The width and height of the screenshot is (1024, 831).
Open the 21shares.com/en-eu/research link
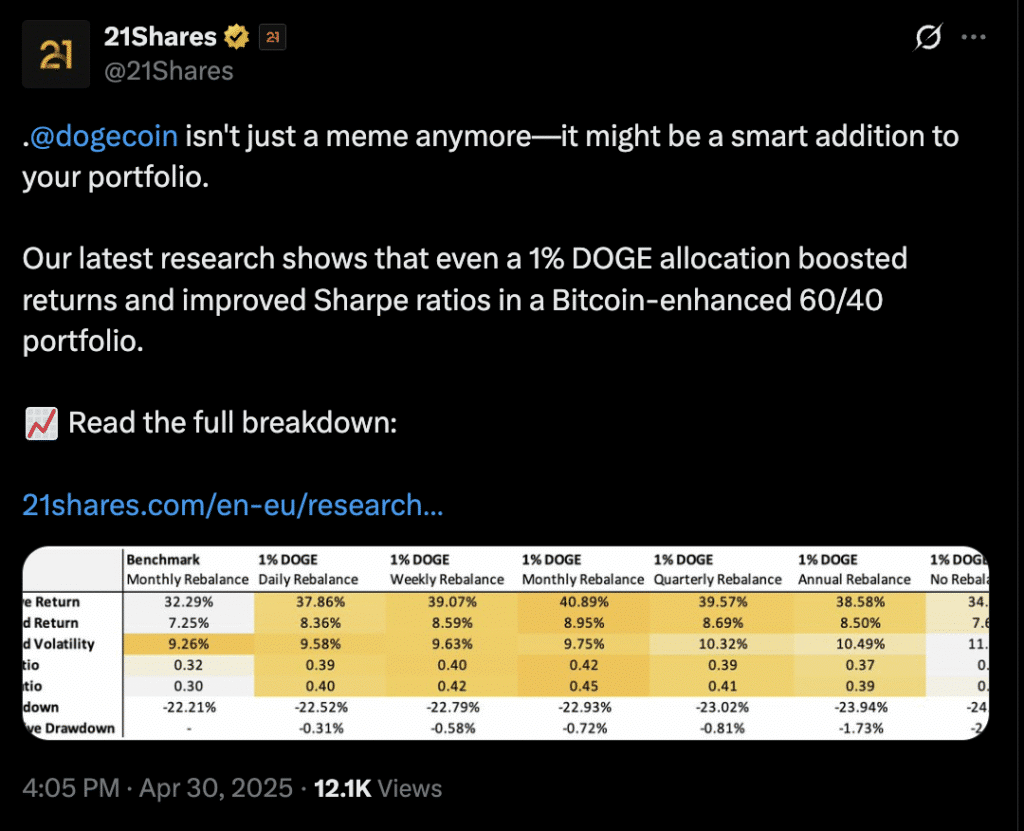coord(232,505)
